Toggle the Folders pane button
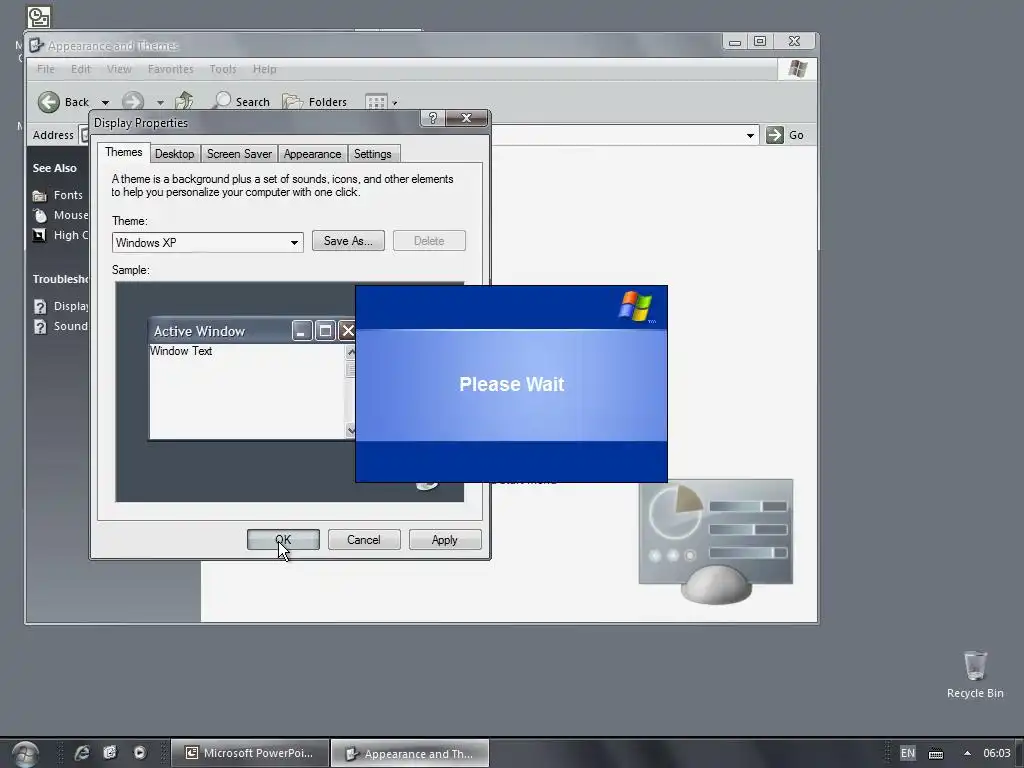 coord(315,102)
